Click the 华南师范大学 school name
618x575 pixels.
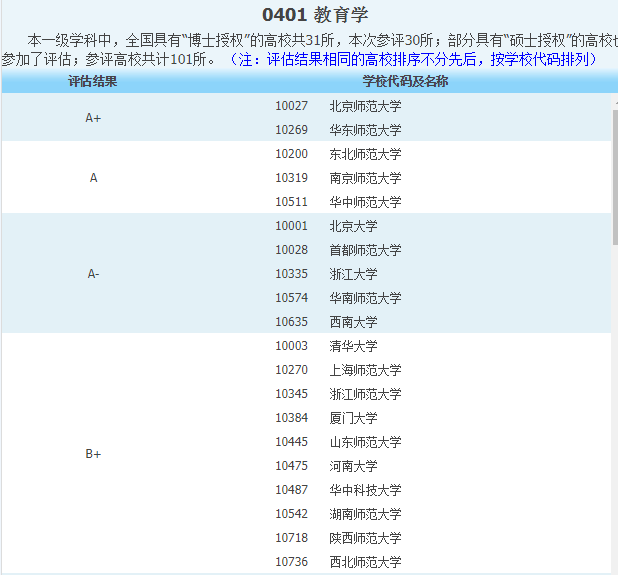pyautogui.click(x=365, y=298)
